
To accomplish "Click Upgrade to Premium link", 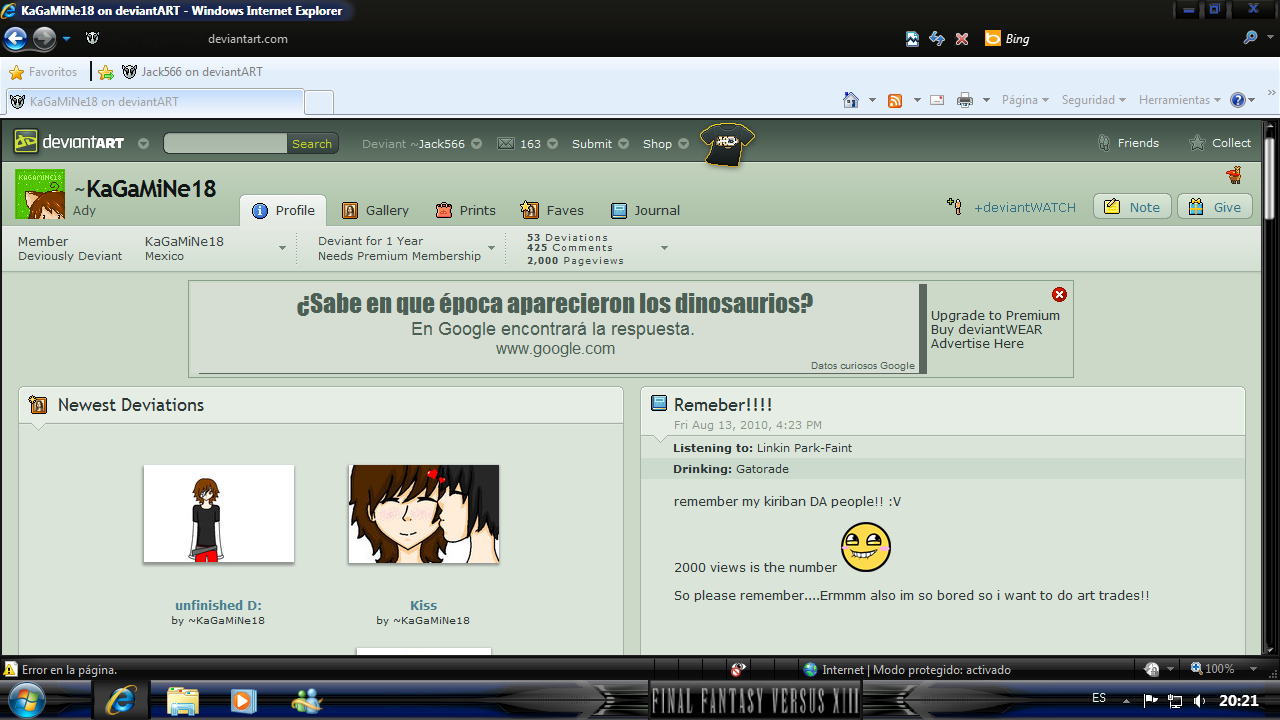I will tap(995, 315).
